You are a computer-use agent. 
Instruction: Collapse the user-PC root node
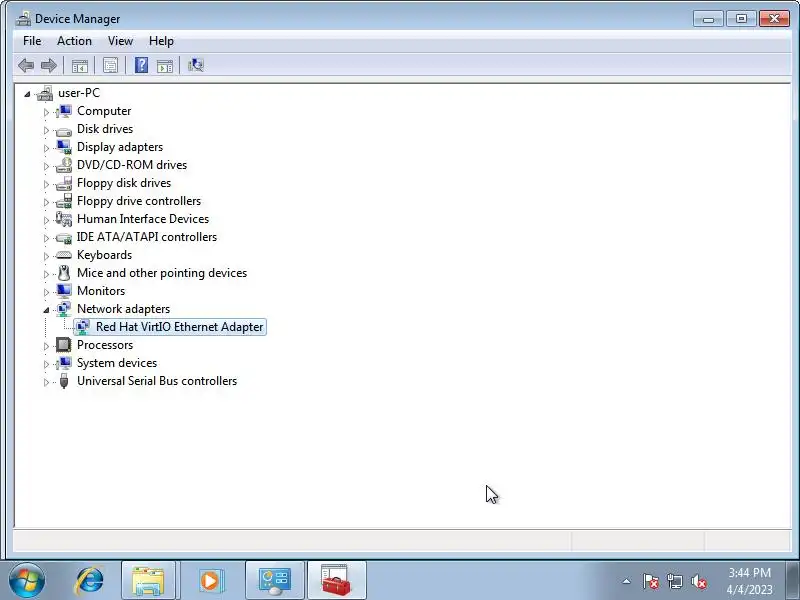27,94
